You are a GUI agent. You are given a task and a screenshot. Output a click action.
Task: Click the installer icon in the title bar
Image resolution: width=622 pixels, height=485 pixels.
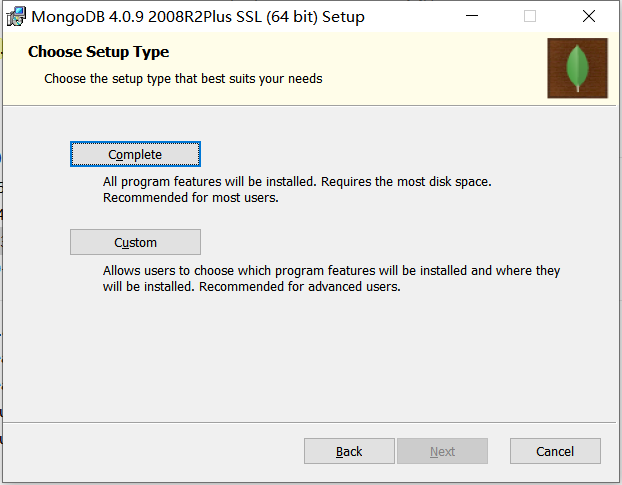16,17
